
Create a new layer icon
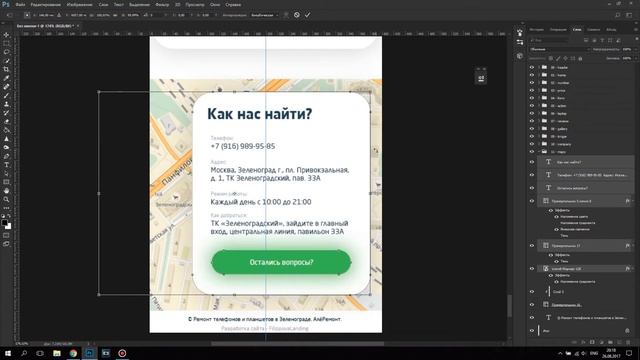click(620, 342)
